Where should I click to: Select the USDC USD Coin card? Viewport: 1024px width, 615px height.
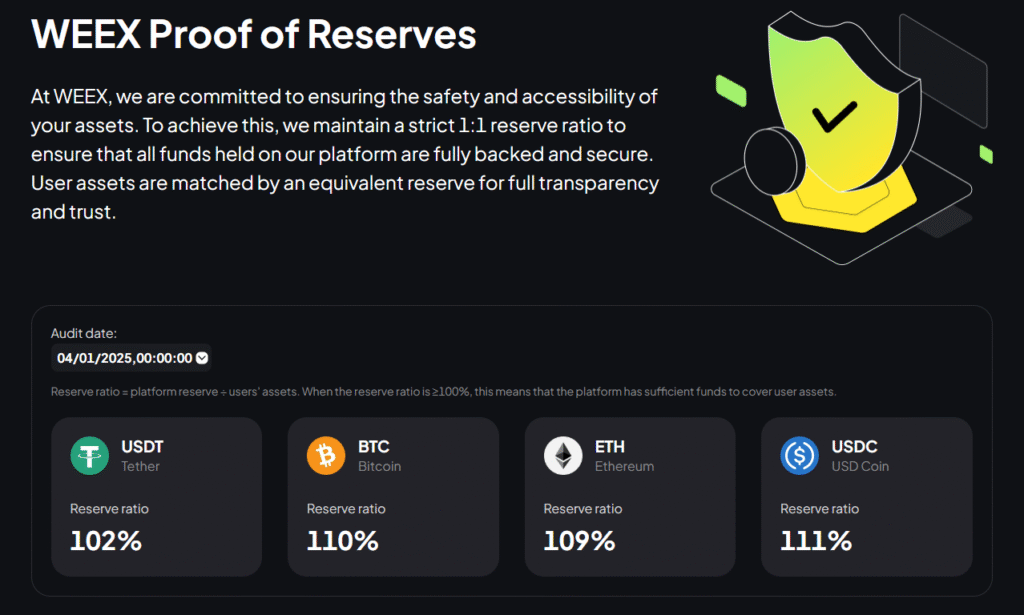pos(866,495)
